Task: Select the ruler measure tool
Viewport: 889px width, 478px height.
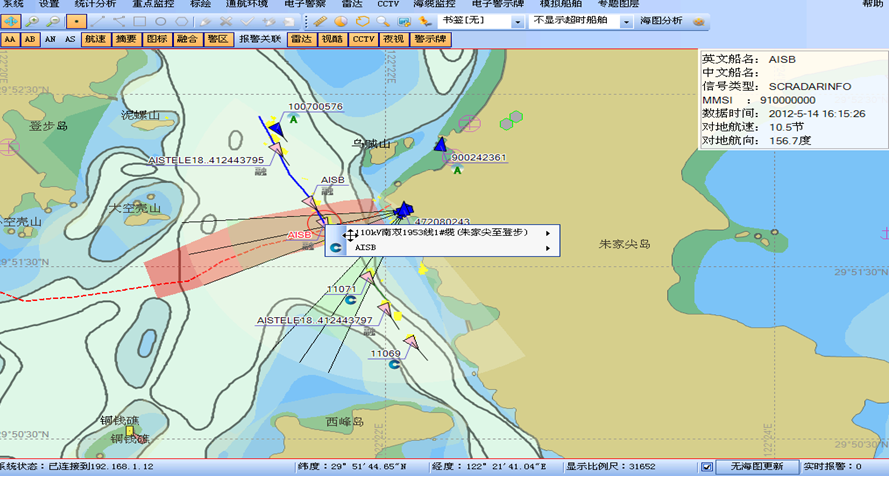Action: point(320,21)
